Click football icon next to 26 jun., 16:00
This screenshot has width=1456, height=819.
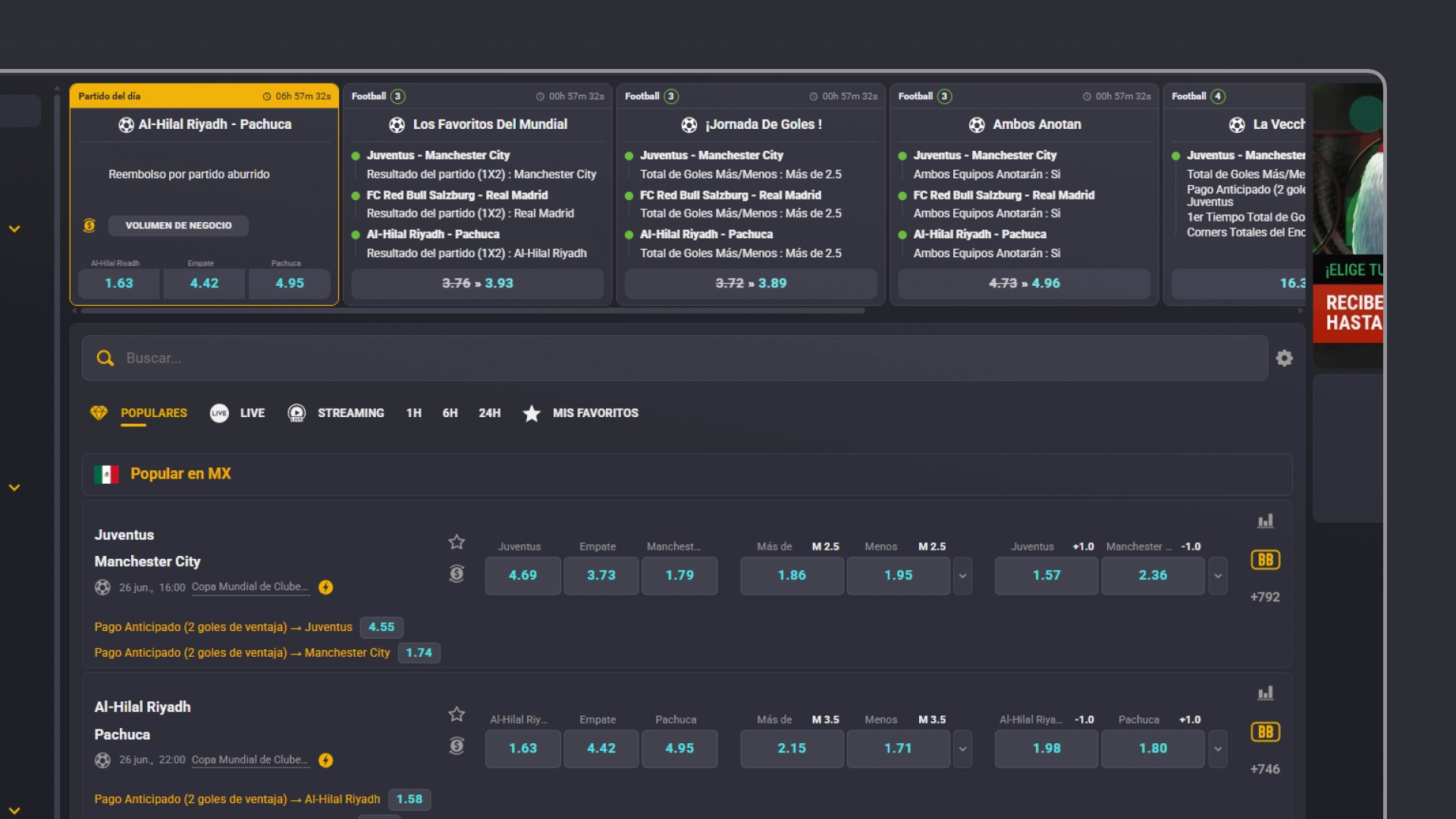102,587
